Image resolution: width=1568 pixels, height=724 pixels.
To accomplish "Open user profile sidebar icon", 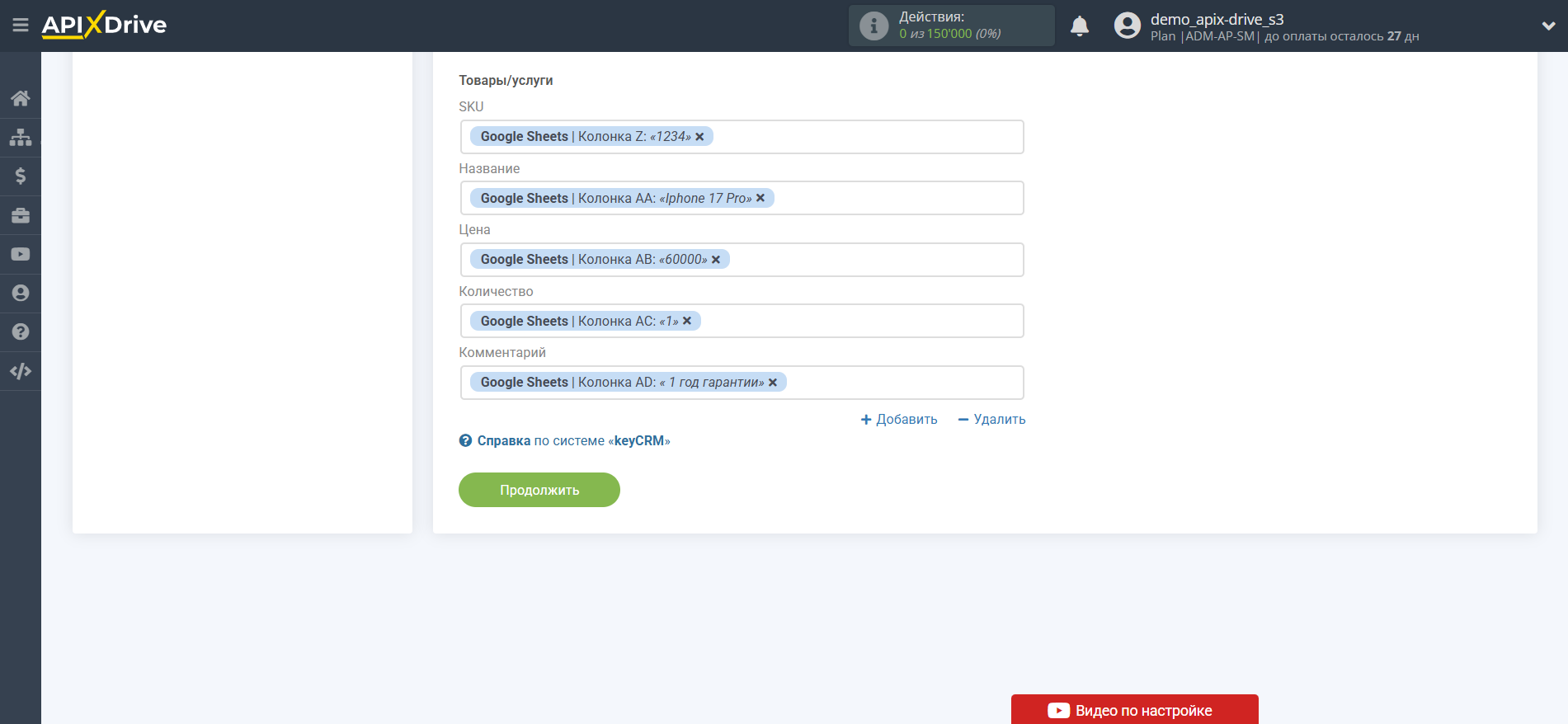I will coord(21,293).
